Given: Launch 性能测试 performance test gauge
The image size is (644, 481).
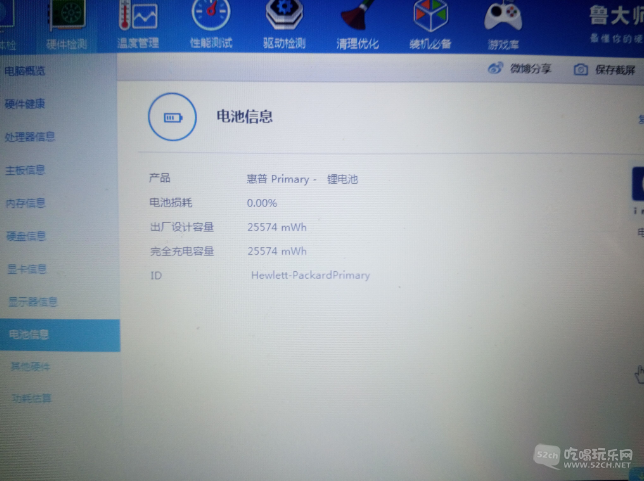Looking at the screenshot, I should [x=211, y=25].
